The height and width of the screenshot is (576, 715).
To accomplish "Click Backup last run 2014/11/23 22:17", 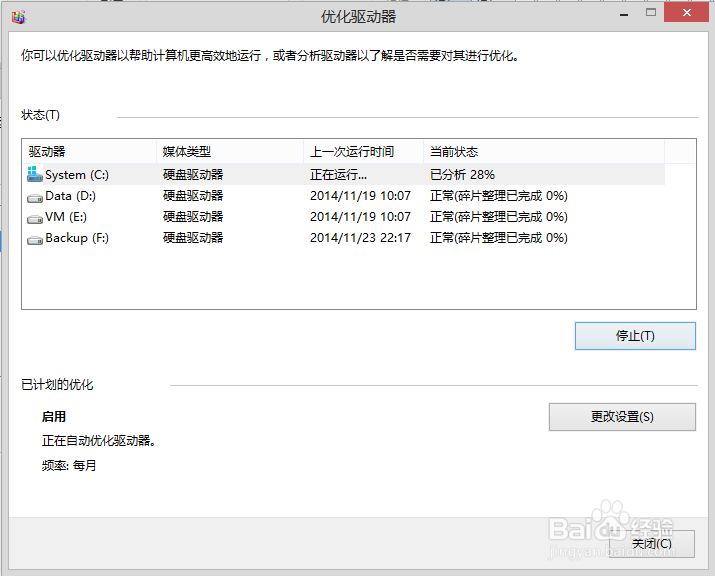I will coord(360,238).
